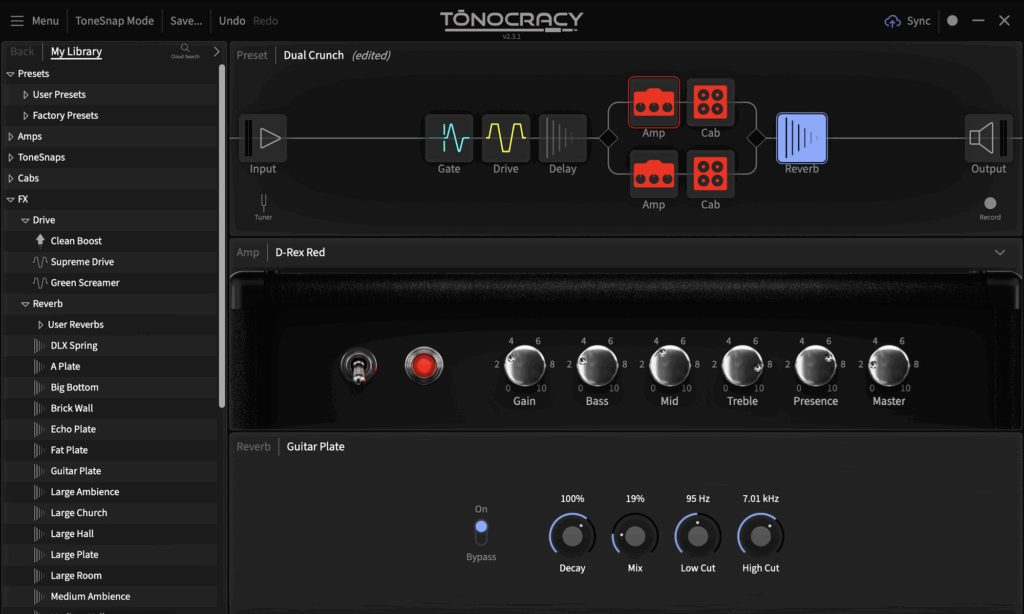Click the Record button
The width and height of the screenshot is (1024, 614).
point(990,203)
